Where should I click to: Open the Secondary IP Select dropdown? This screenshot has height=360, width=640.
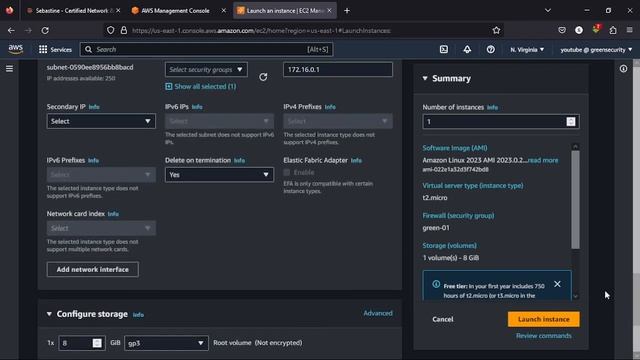101,121
